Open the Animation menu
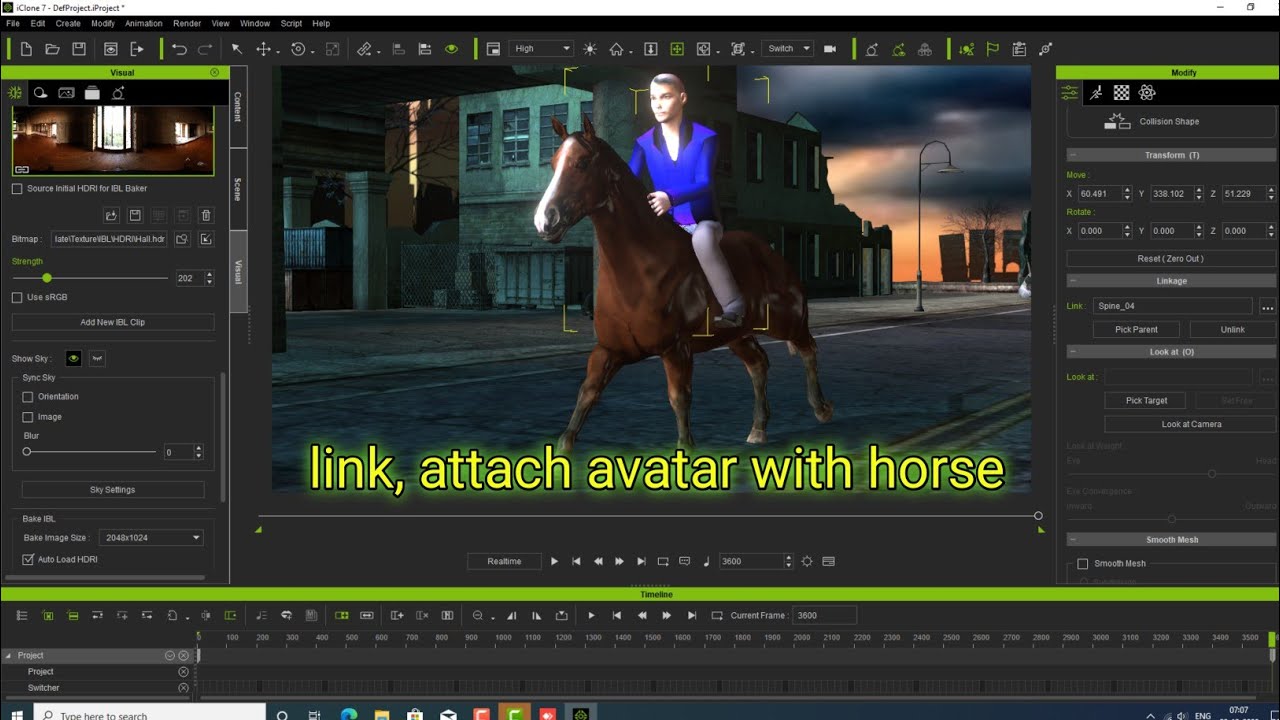 [x=144, y=23]
